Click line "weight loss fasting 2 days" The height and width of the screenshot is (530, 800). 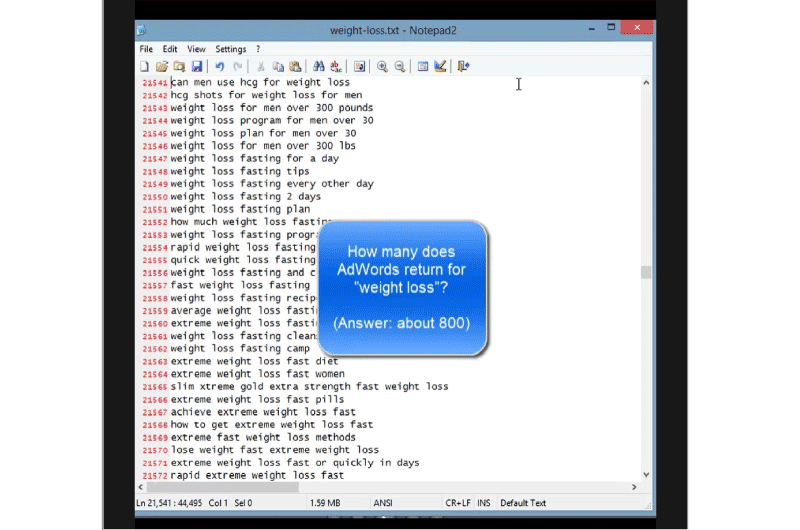point(245,196)
